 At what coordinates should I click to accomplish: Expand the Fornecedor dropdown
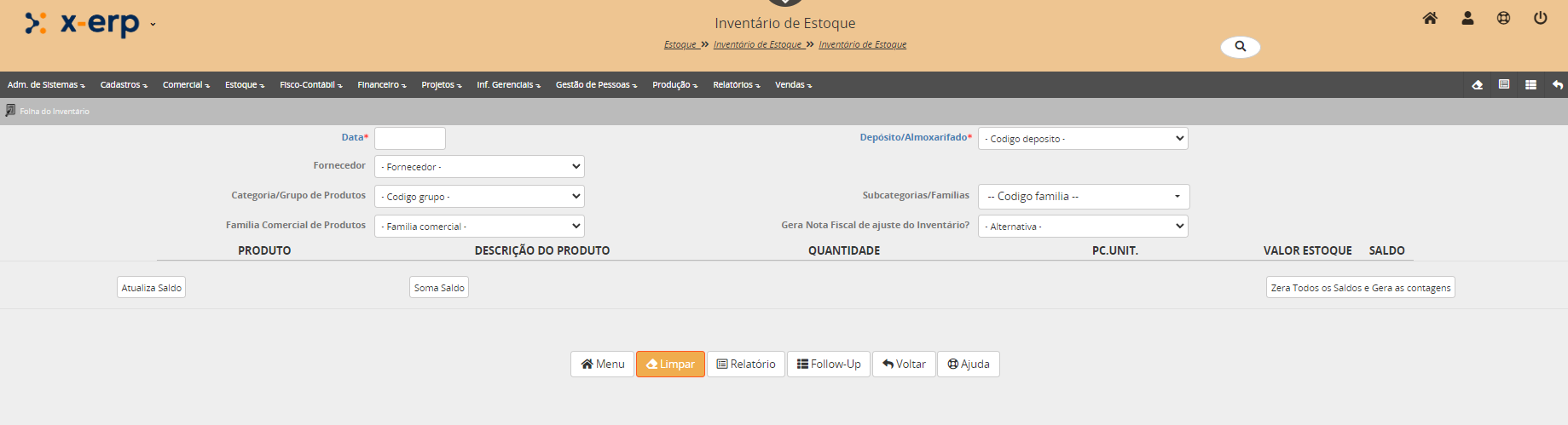click(479, 167)
